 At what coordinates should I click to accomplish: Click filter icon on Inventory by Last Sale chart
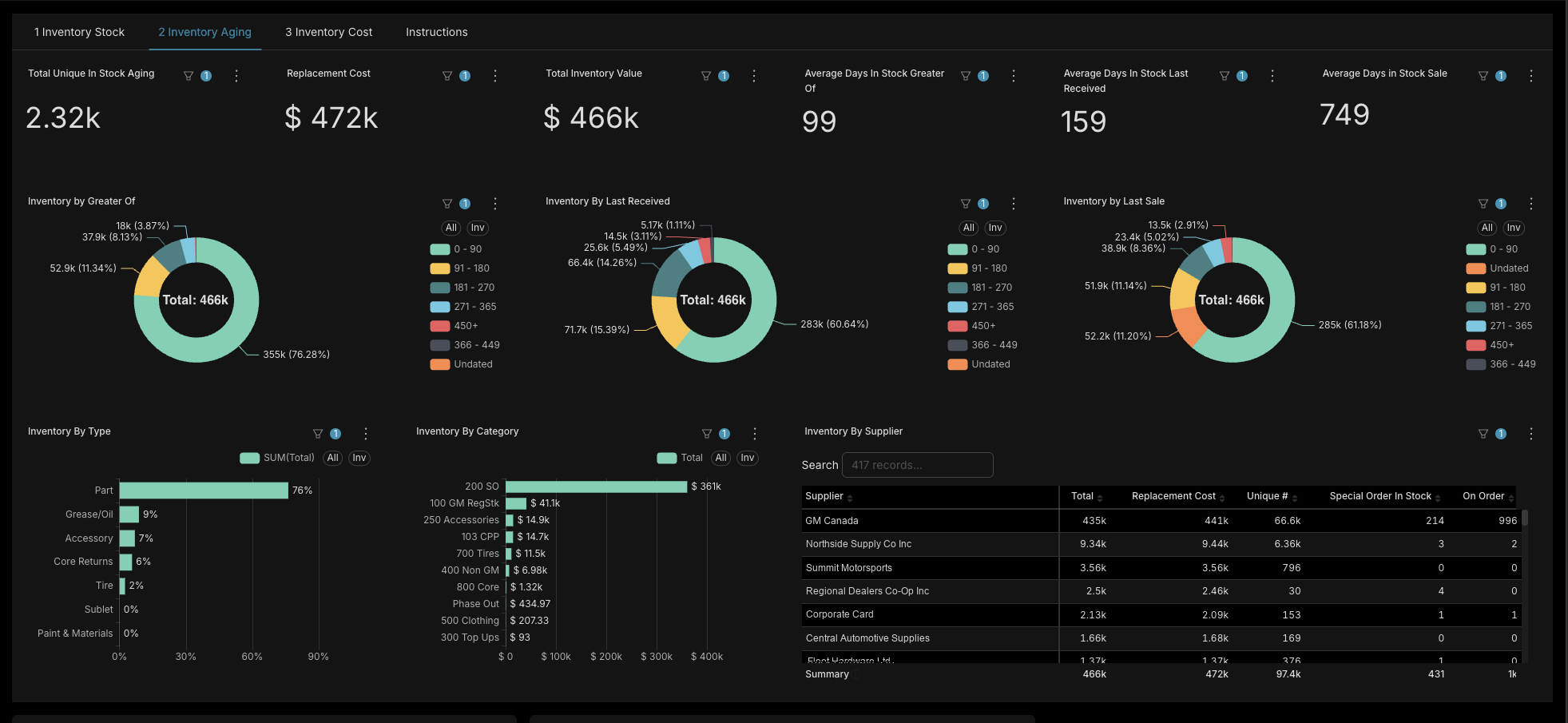click(1483, 204)
